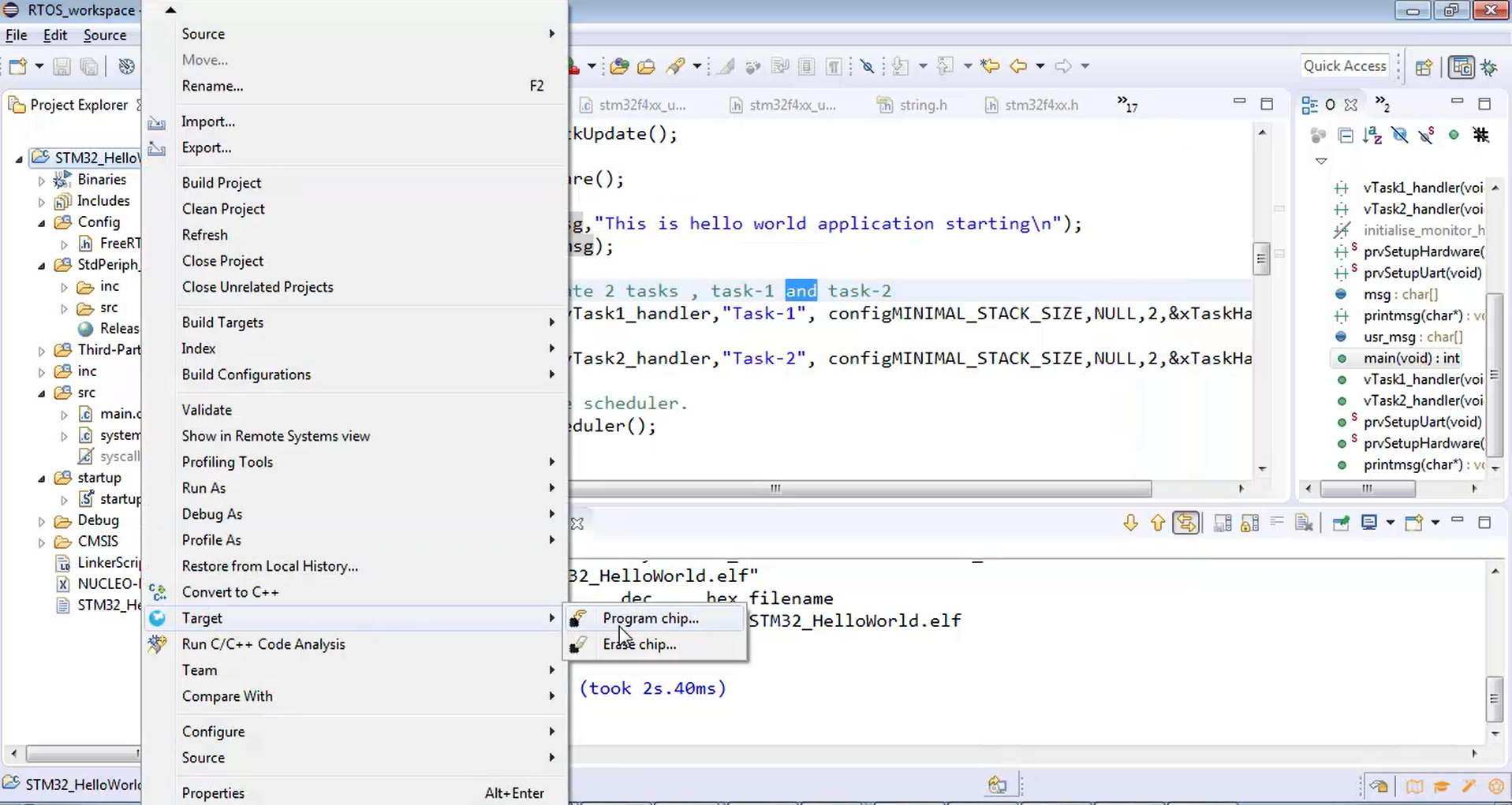The width and height of the screenshot is (1512, 805).
Task: Click Program chip in Target submenu
Action: [654, 618]
